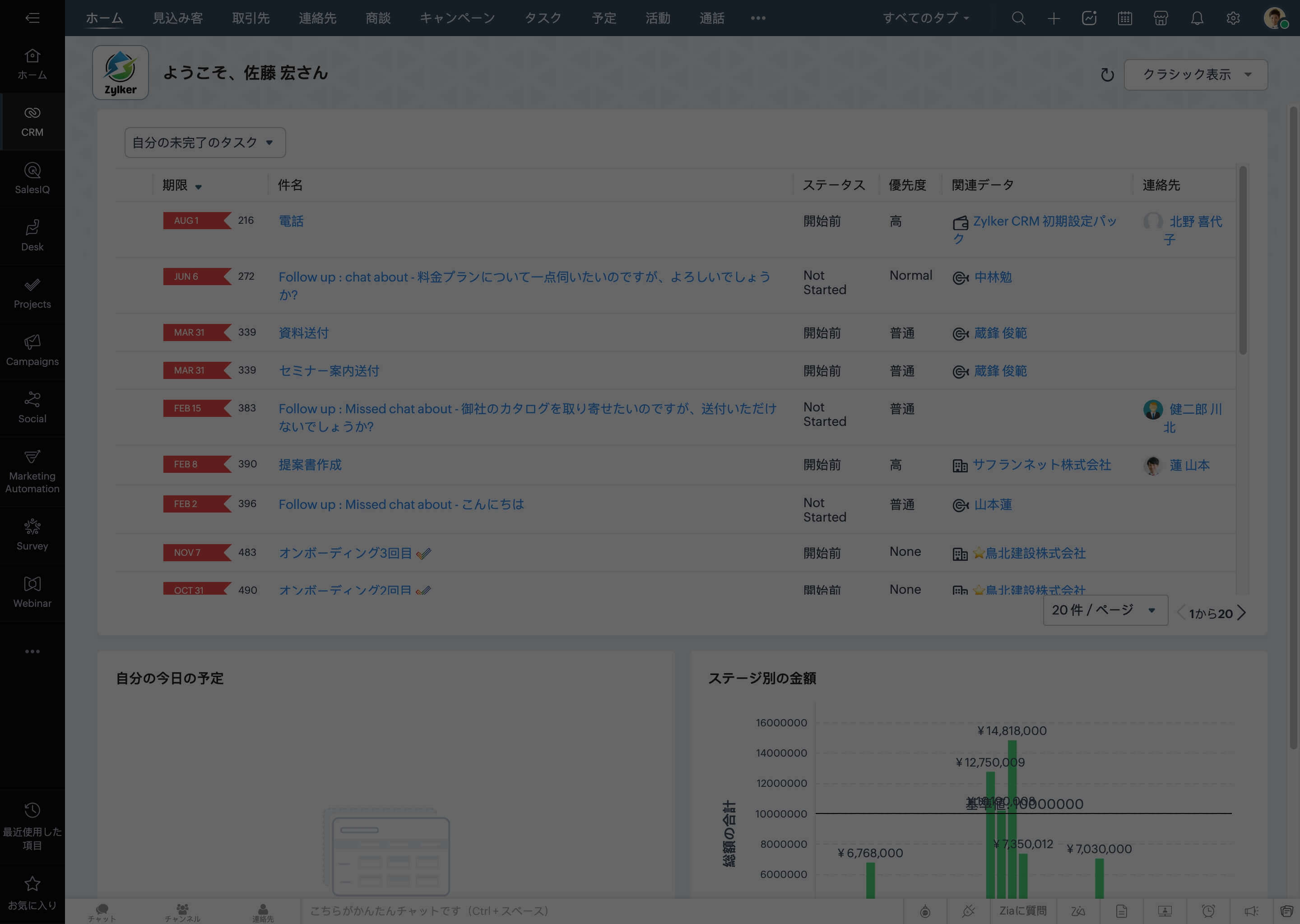
Task: Open Campaigns in the sidebar
Action: click(x=32, y=350)
